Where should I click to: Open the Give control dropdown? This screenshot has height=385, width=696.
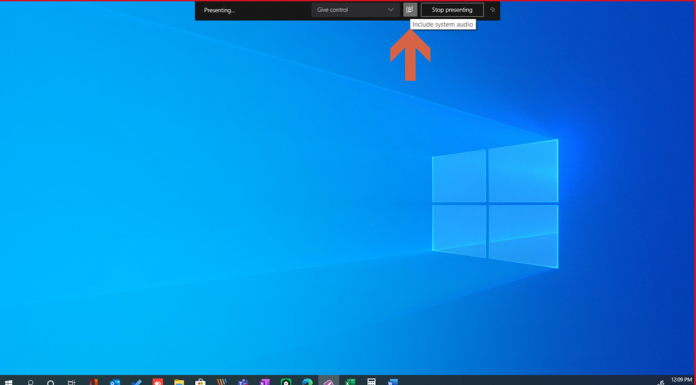(x=355, y=10)
